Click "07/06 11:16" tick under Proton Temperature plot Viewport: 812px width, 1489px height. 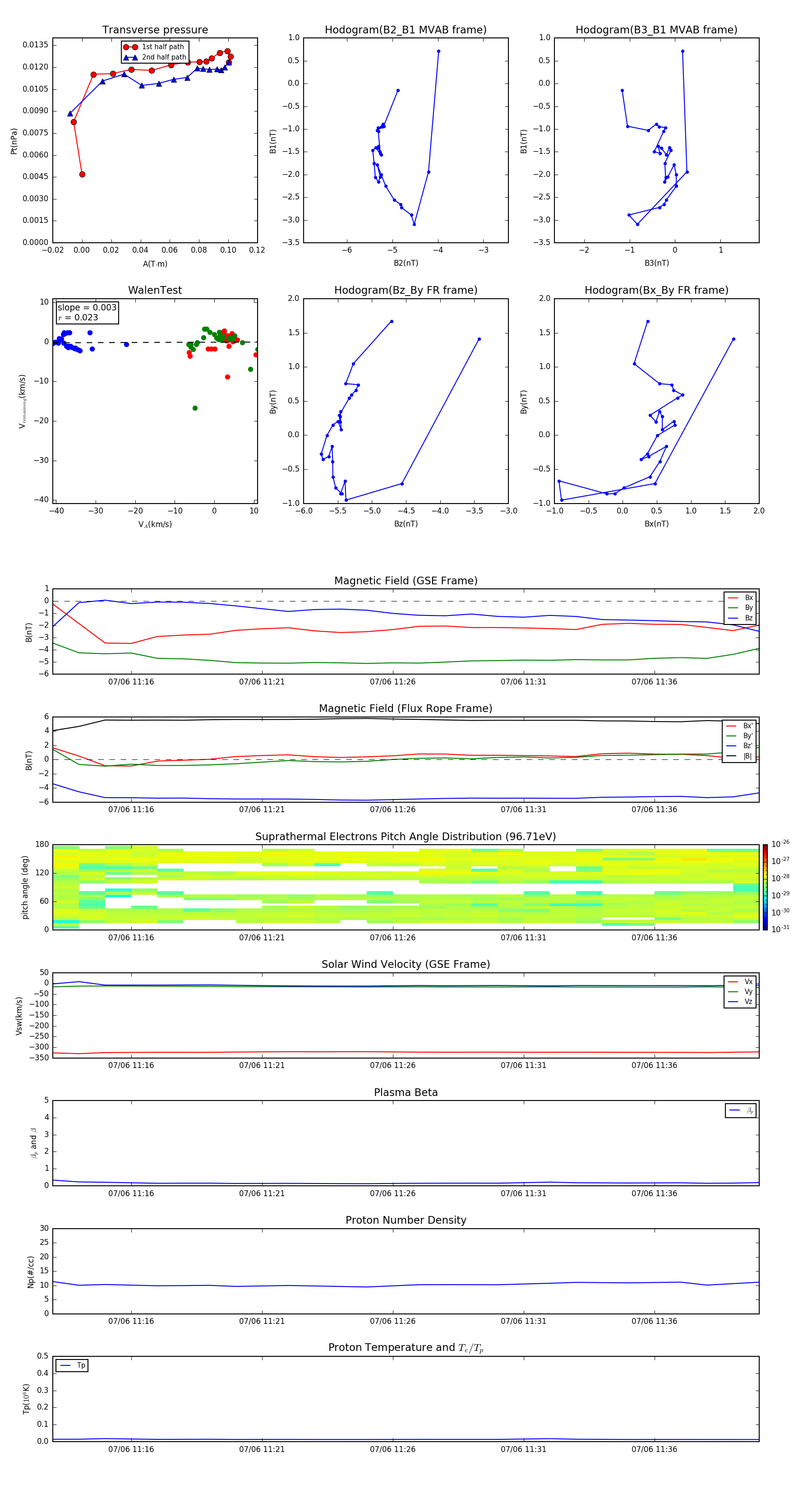(x=131, y=1449)
